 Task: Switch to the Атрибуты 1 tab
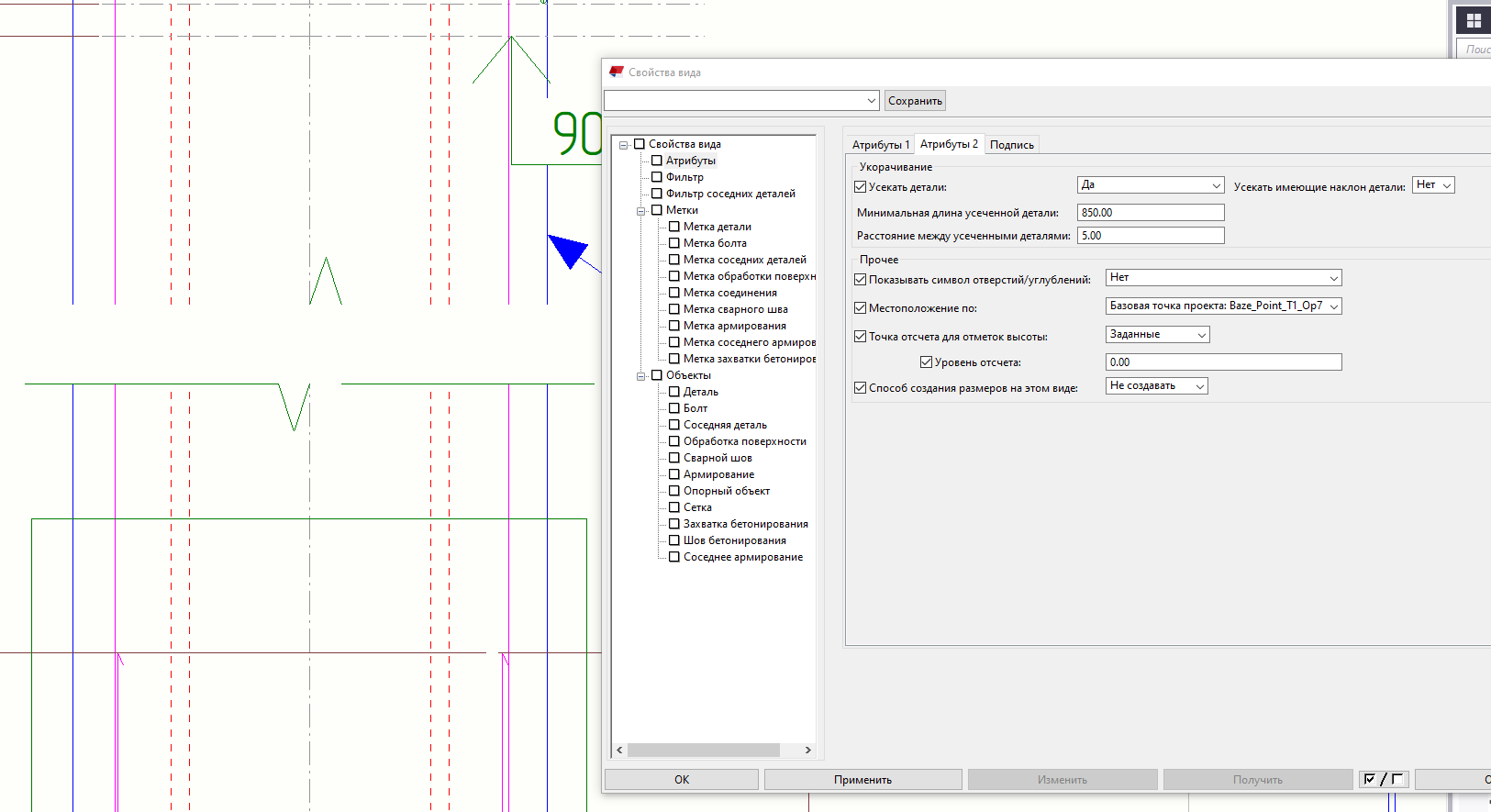880,145
